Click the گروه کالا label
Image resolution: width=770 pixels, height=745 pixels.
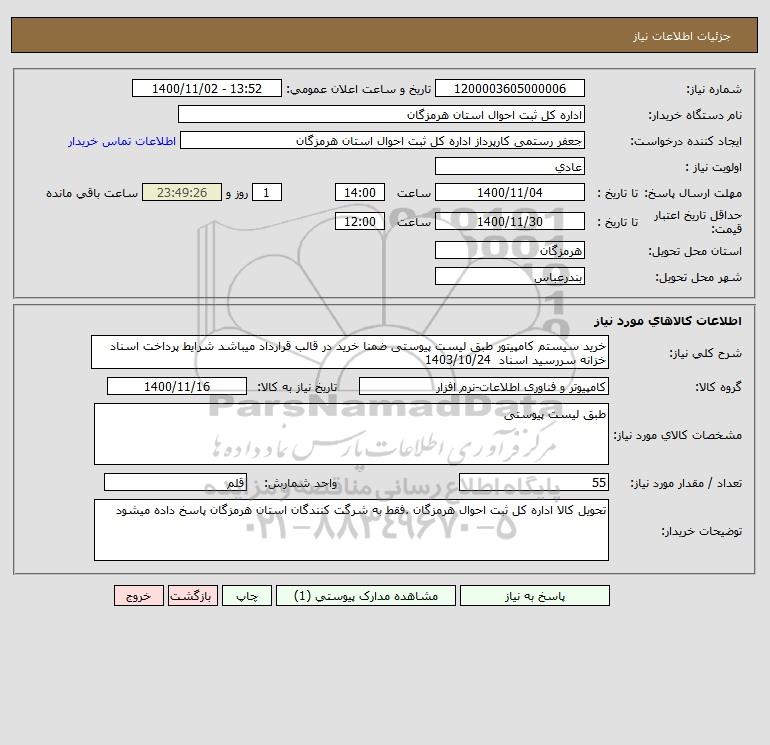click(x=718, y=387)
